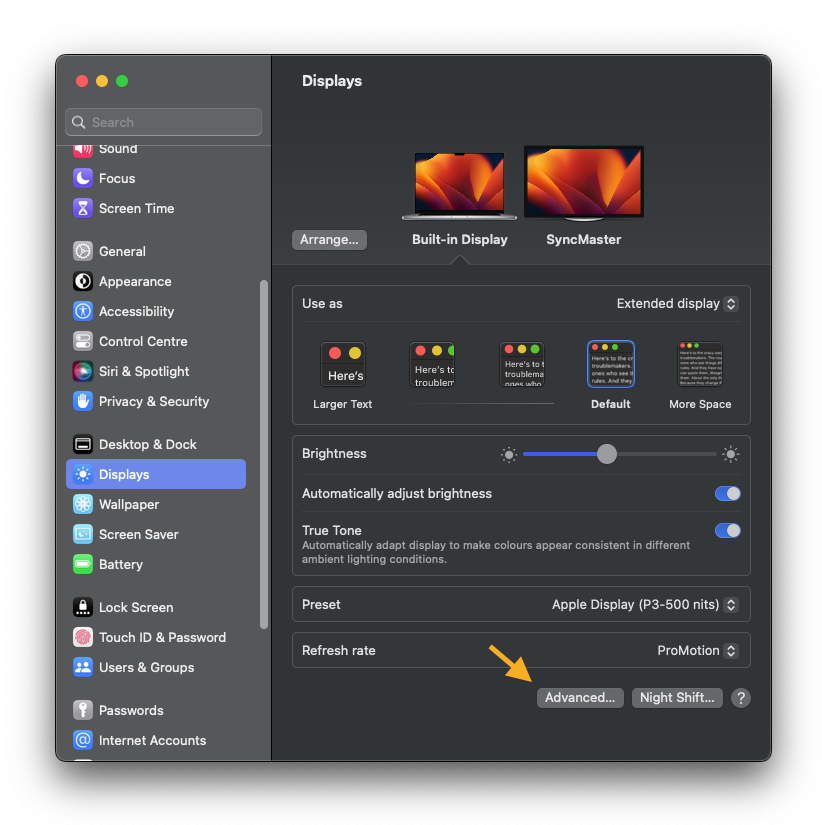Open the Preset Apple Display dropdown
The image size is (822, 825).
pyautogui.click(x=645, y=605)
